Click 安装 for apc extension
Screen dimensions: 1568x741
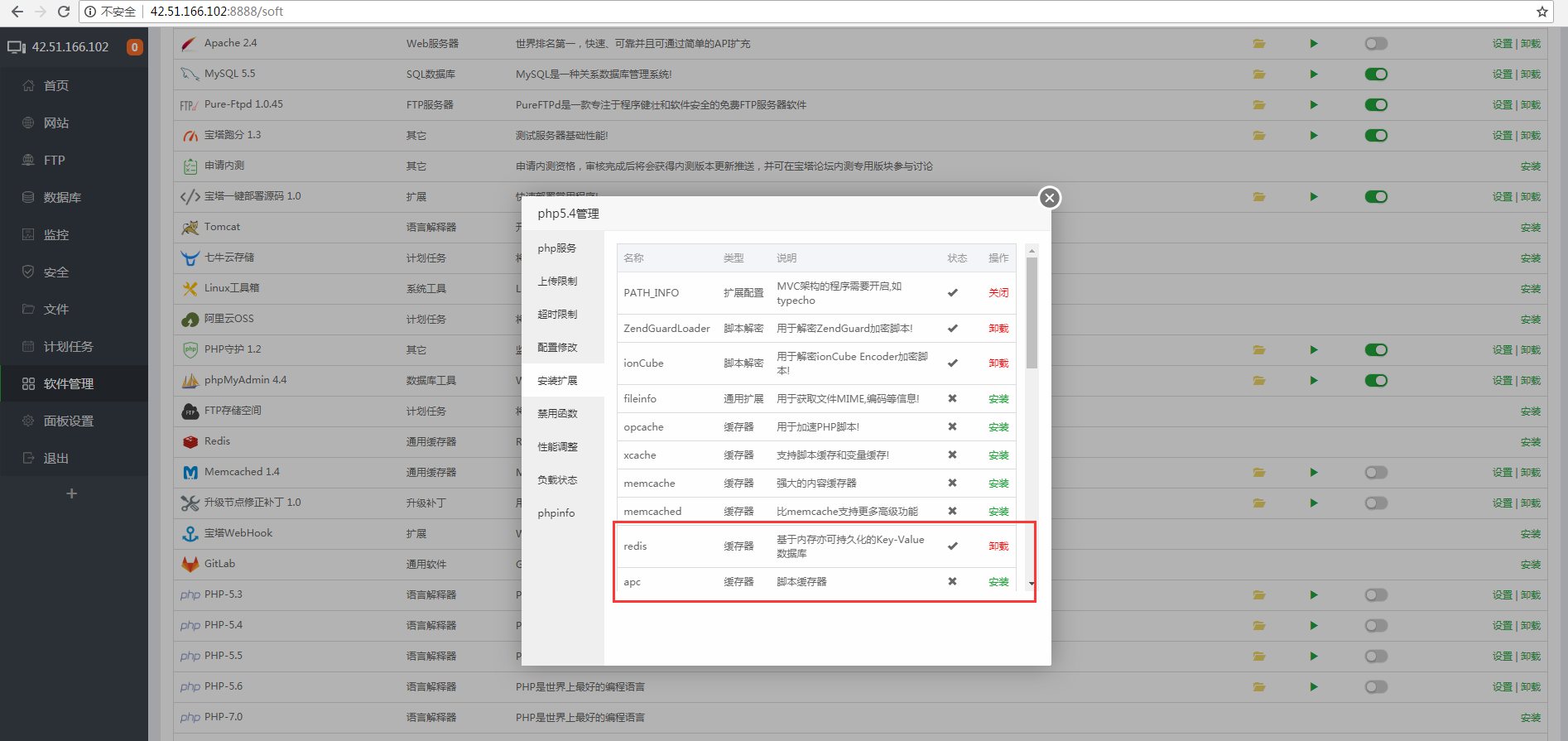[x=998, y=582]
